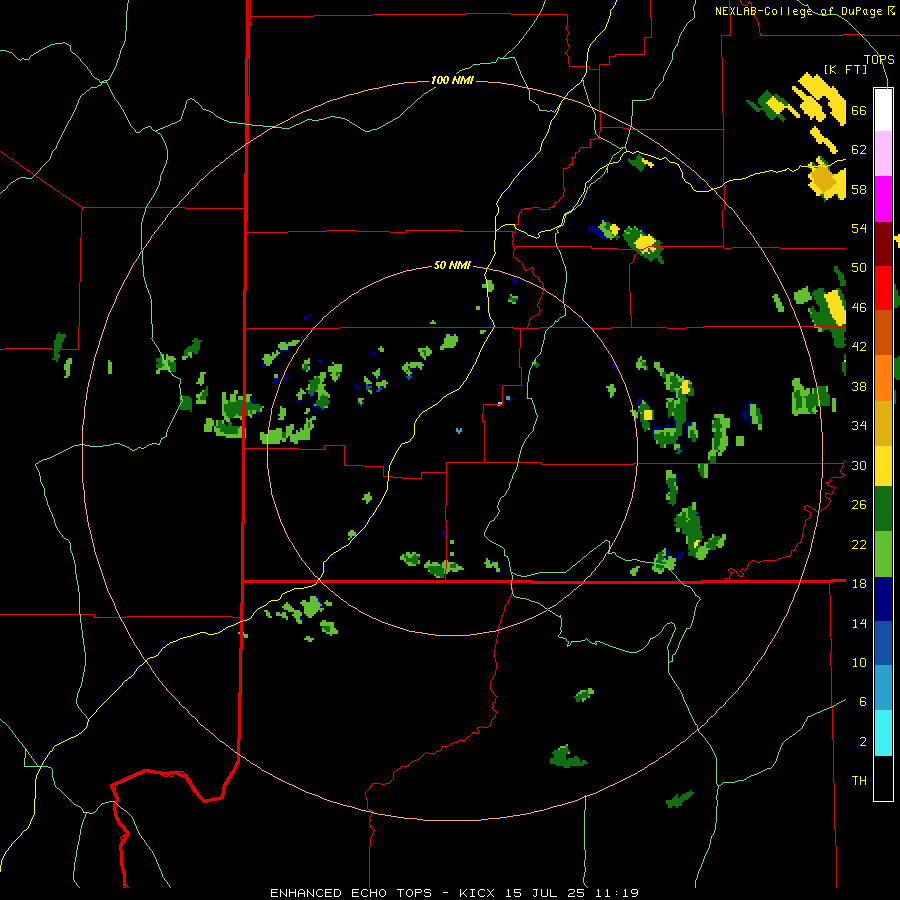Click the "58" legend value
The width and height of the screenshot is (900, 900).
[859, 189]
